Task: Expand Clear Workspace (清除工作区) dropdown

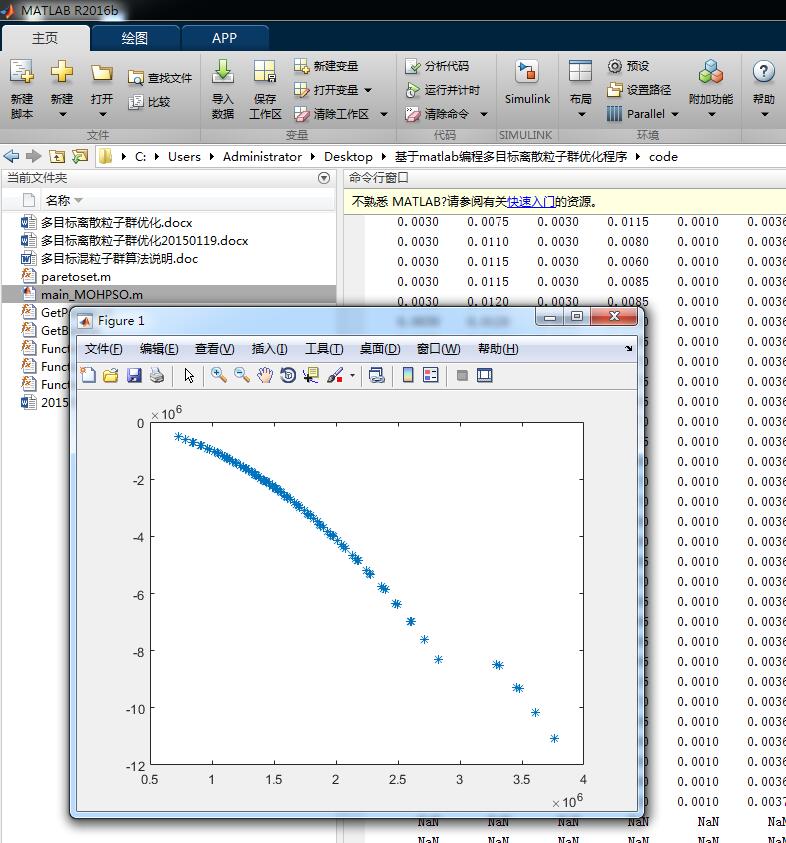Action: 384,114
